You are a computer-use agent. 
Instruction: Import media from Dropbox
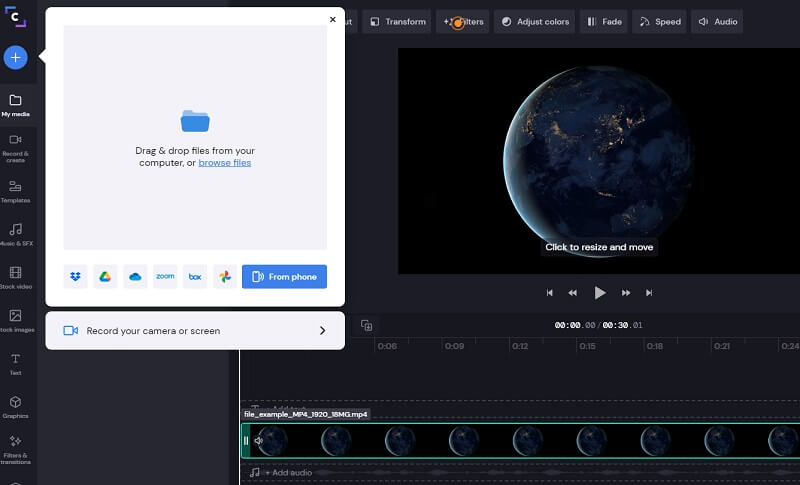76,276
